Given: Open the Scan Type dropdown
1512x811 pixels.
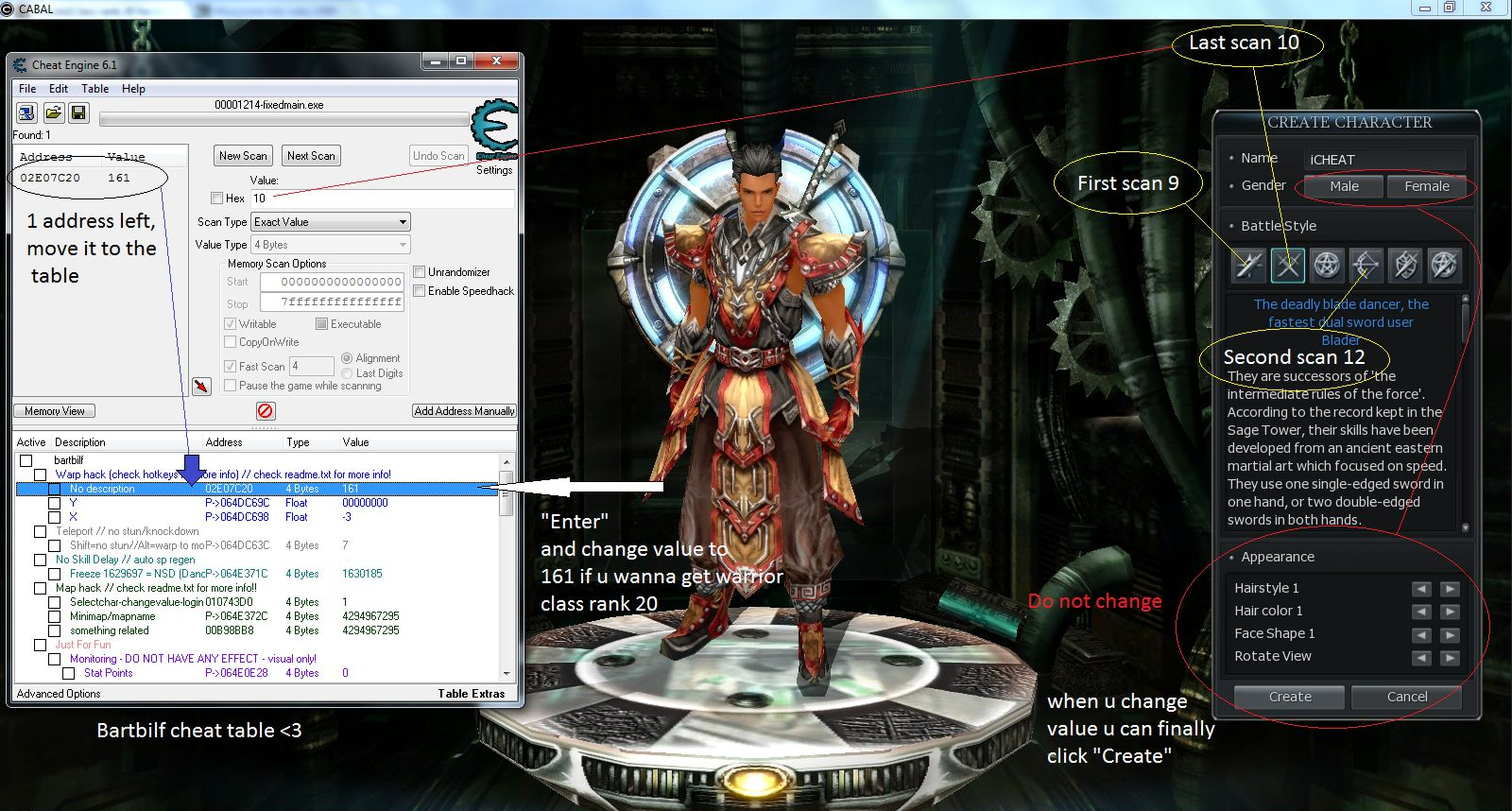Looking at the screenshot, I should [x=330, y=222].
